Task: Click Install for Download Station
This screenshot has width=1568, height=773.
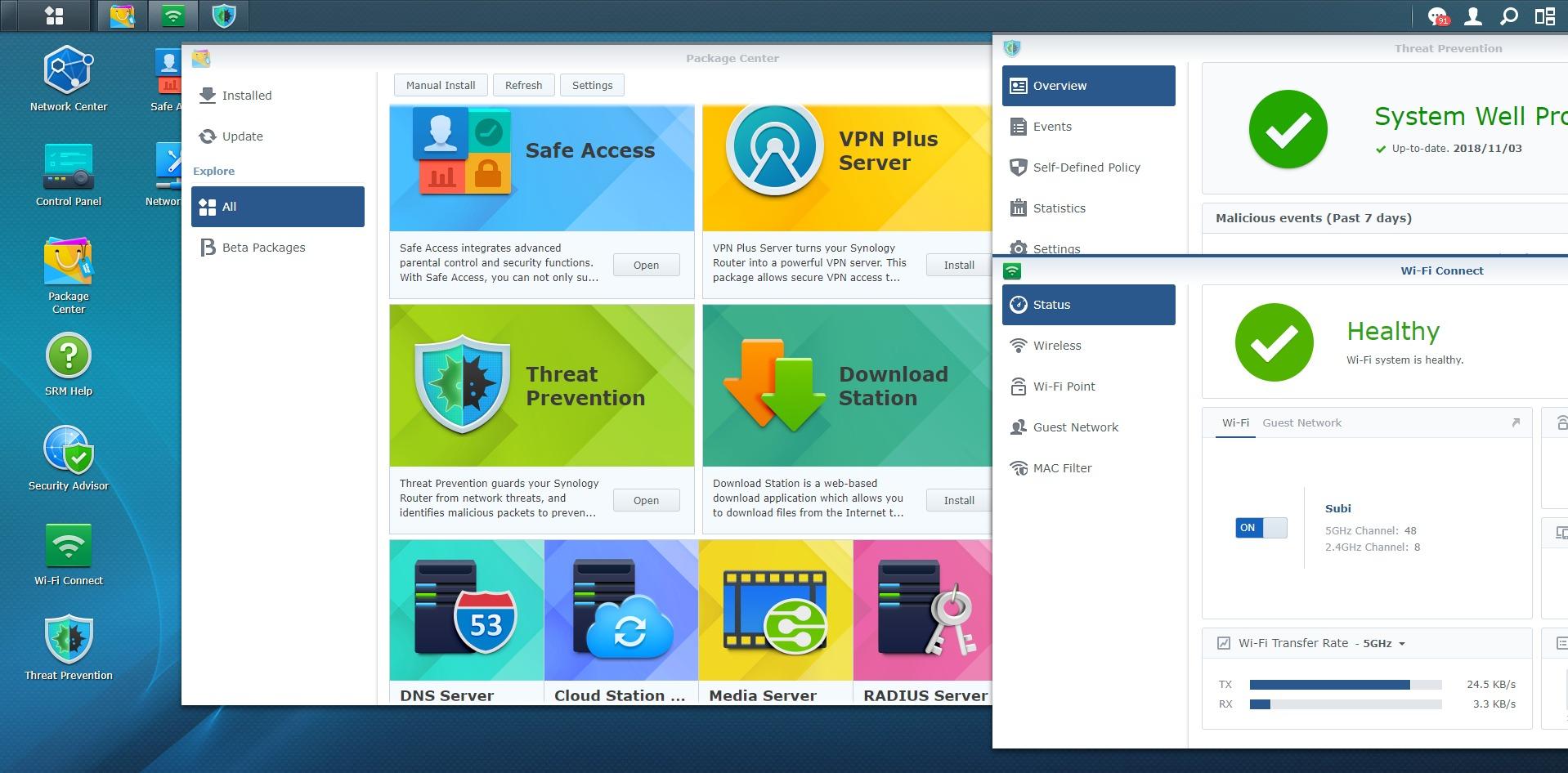Action: pyautogui.click(x=959, y=500)
